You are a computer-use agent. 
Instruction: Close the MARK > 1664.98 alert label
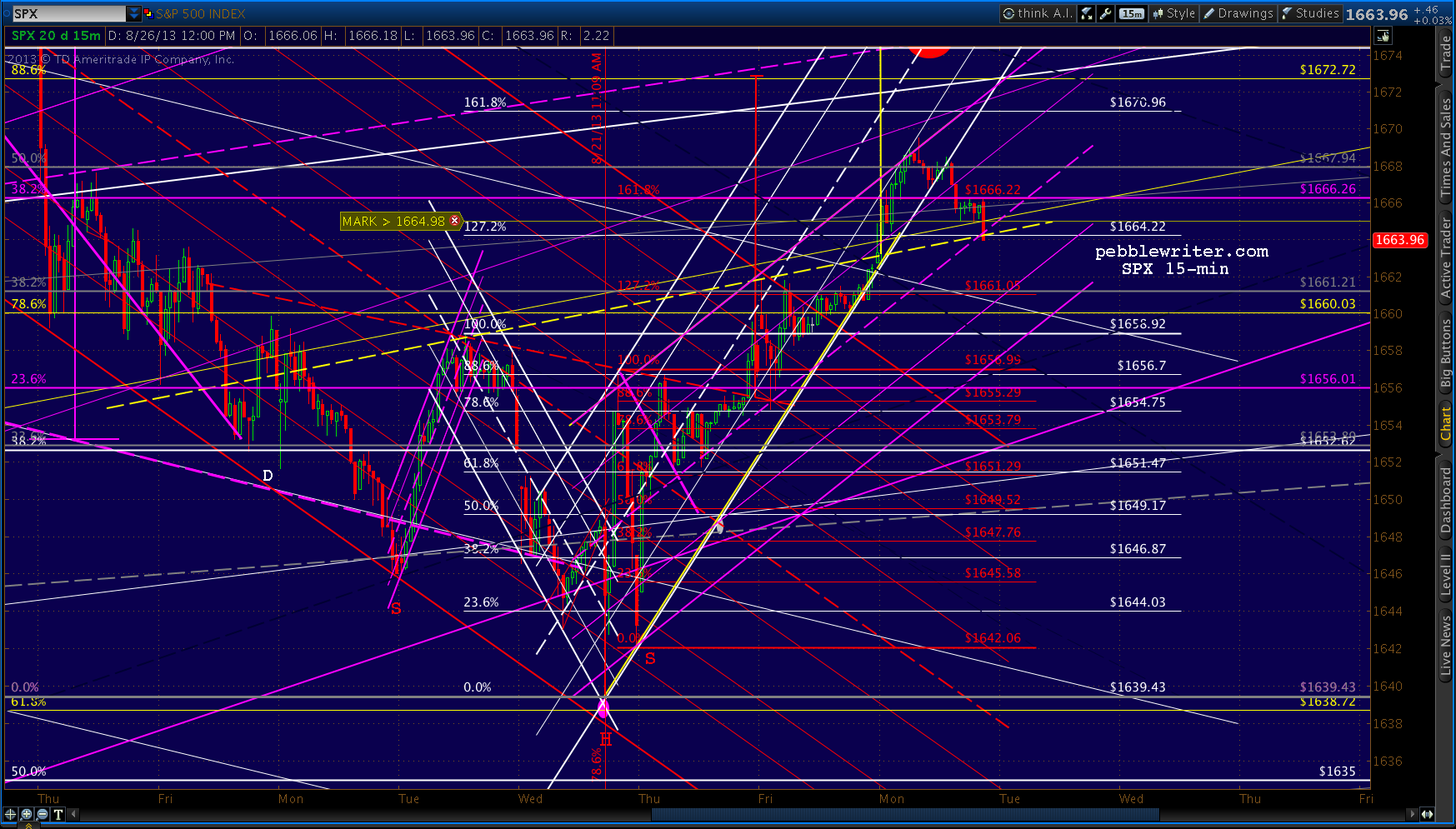[455, 221]
